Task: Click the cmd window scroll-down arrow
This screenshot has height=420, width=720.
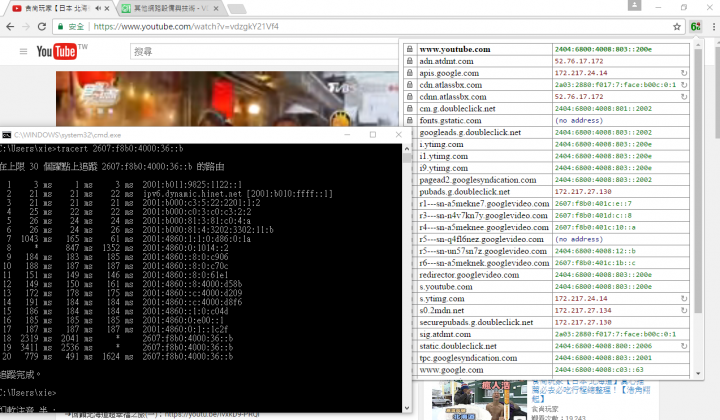Action: (406, 408)
